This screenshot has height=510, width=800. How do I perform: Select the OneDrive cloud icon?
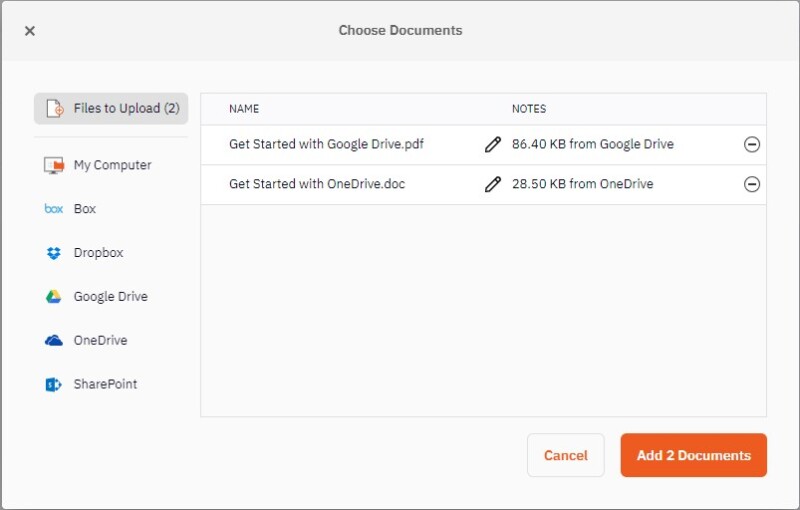click(x=54, y=341)
